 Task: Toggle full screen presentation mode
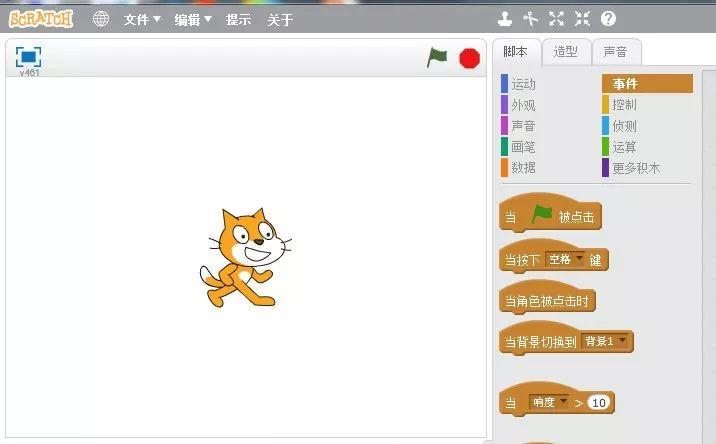(28, 57)
